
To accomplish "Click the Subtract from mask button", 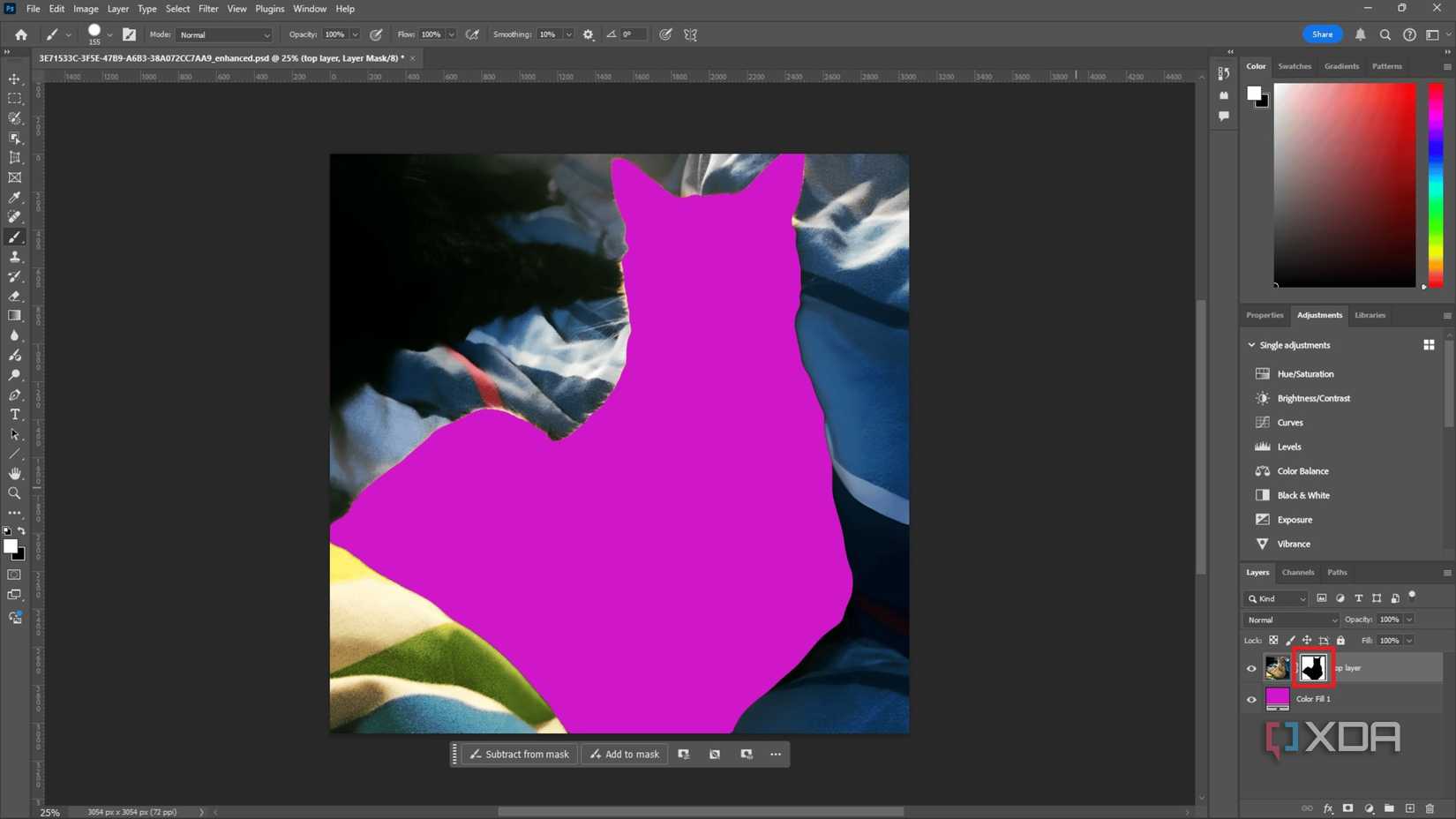I will [x=519, y=754].
